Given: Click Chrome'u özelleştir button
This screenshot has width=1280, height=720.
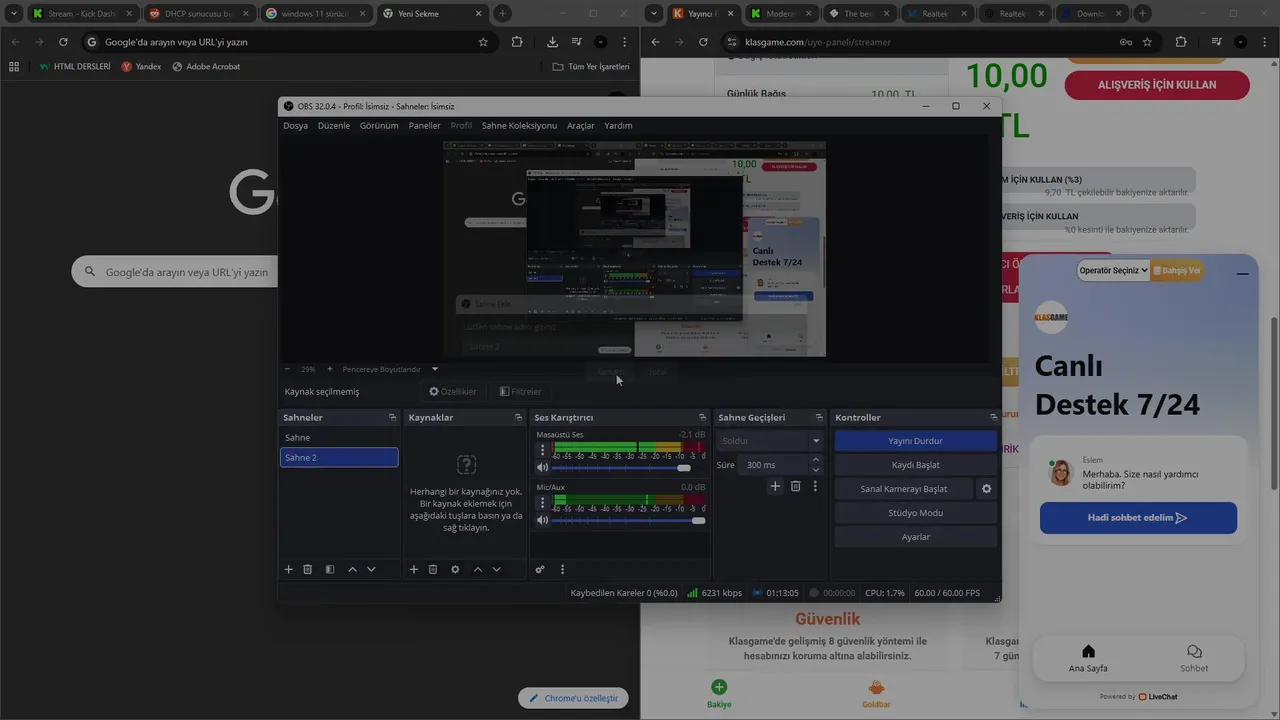Looking at the screenshot, I should coord(573,698).
